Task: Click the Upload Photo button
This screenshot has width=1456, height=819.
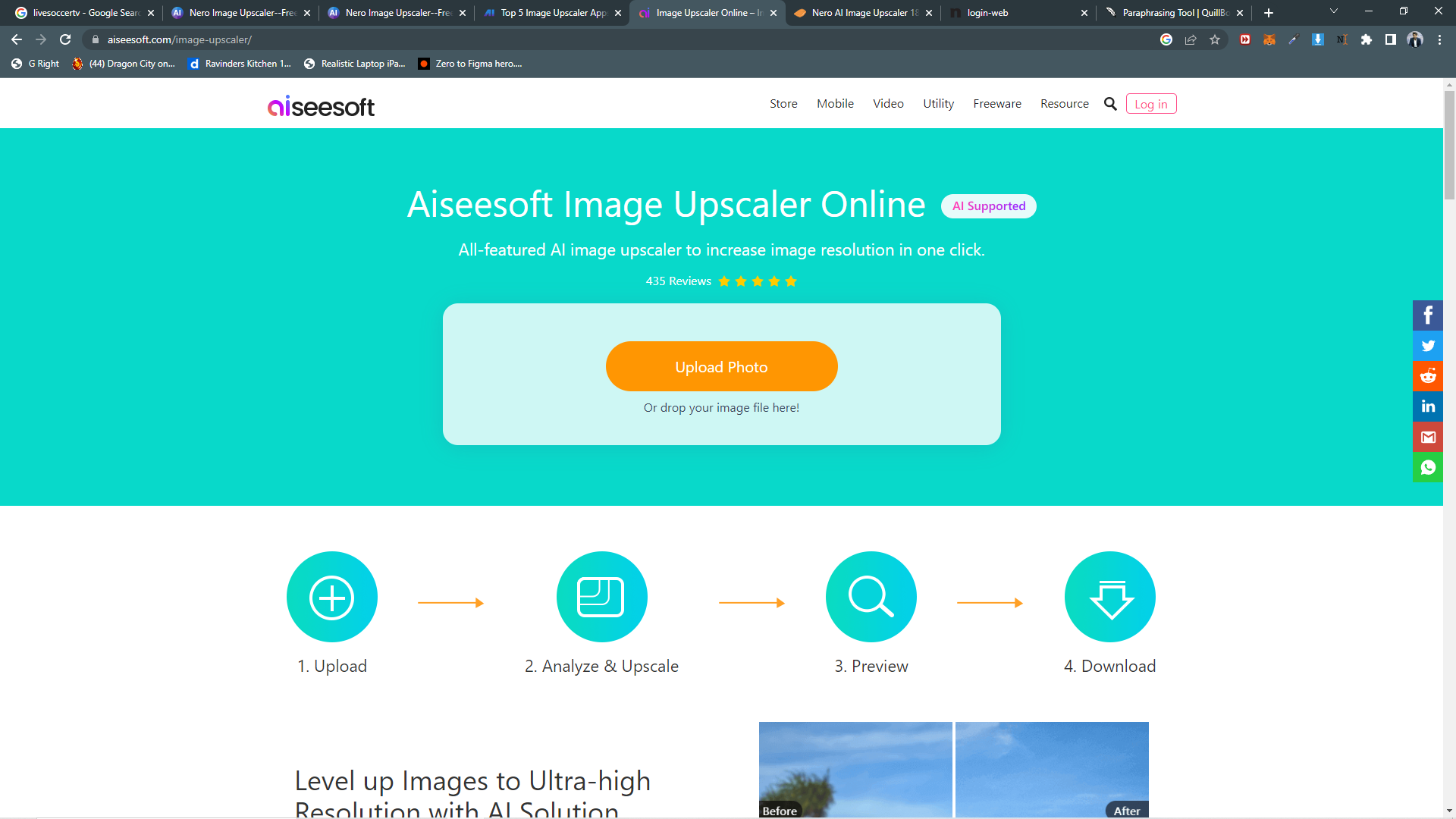Action: coord(721,367)
